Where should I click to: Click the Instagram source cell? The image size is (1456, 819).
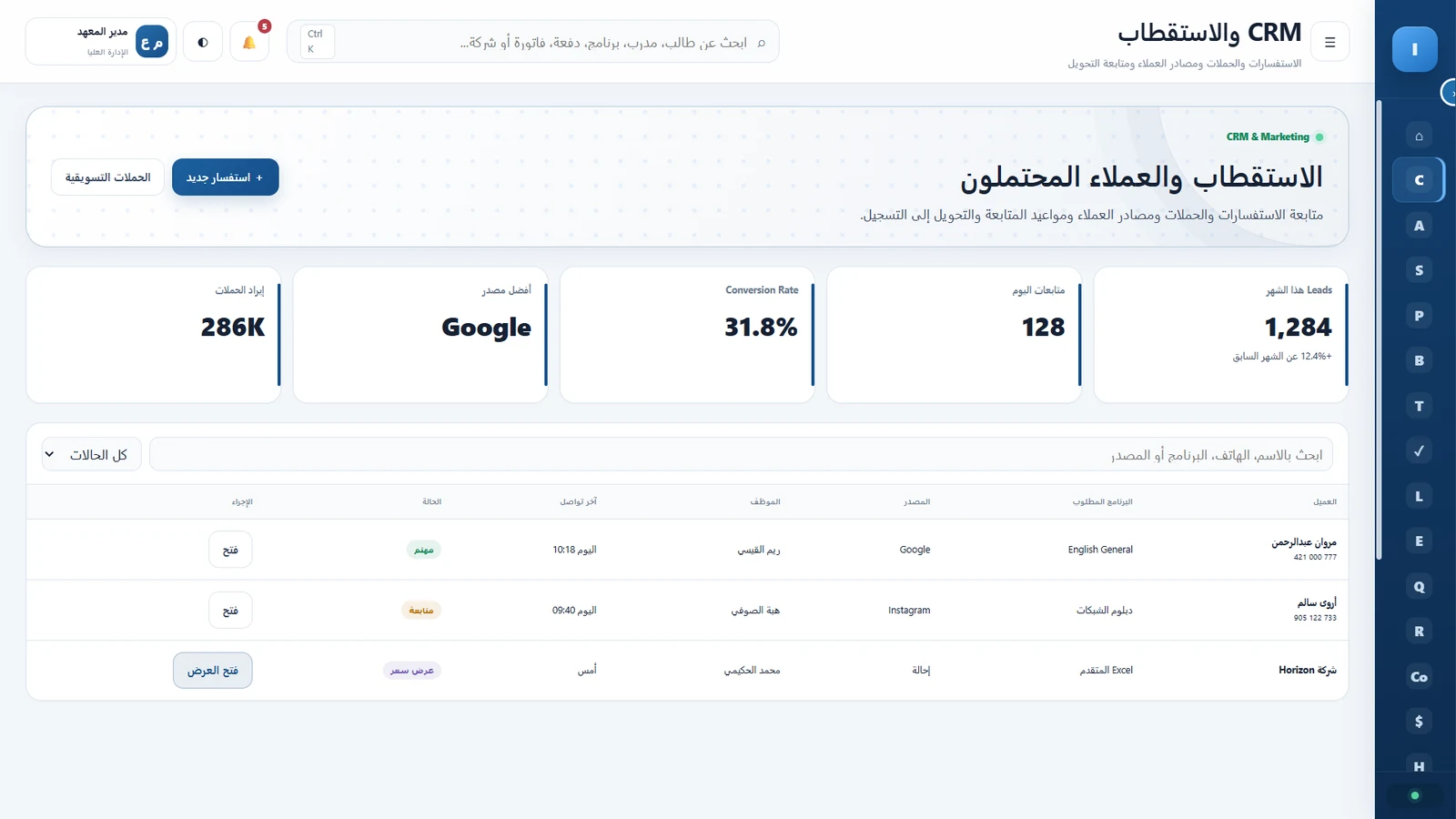pyautogui.click(x=909, y=611)
